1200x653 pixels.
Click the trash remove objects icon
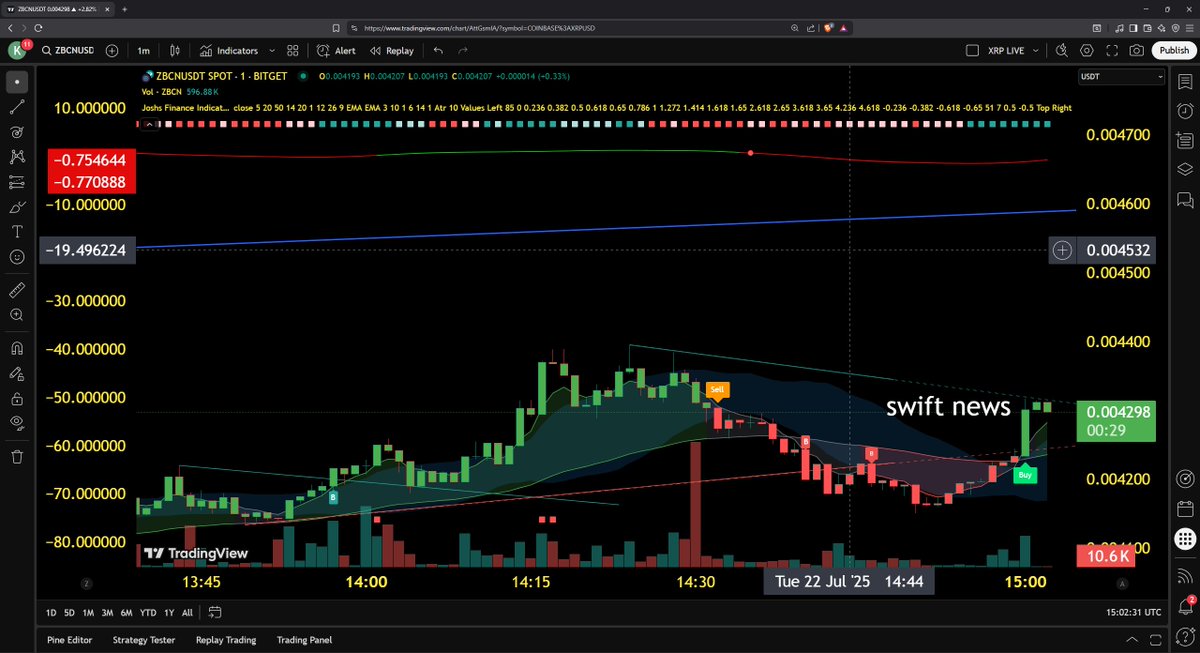tap(17, 456)
